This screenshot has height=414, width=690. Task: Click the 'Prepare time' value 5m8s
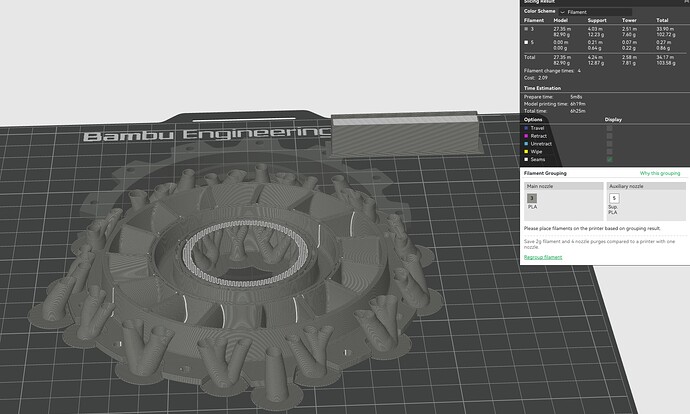tap(576, 97)
